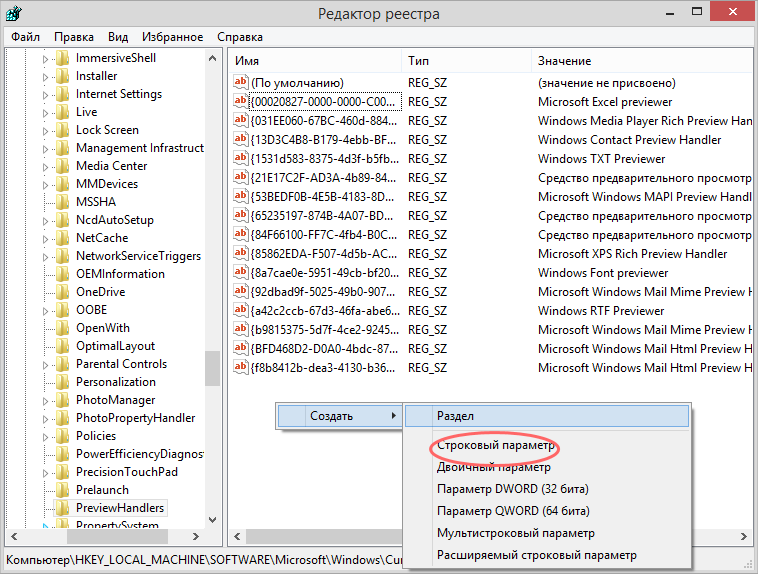The image size is (758, 574).
Task: Click the OneDrive folder icon
Action: [62, 292]
